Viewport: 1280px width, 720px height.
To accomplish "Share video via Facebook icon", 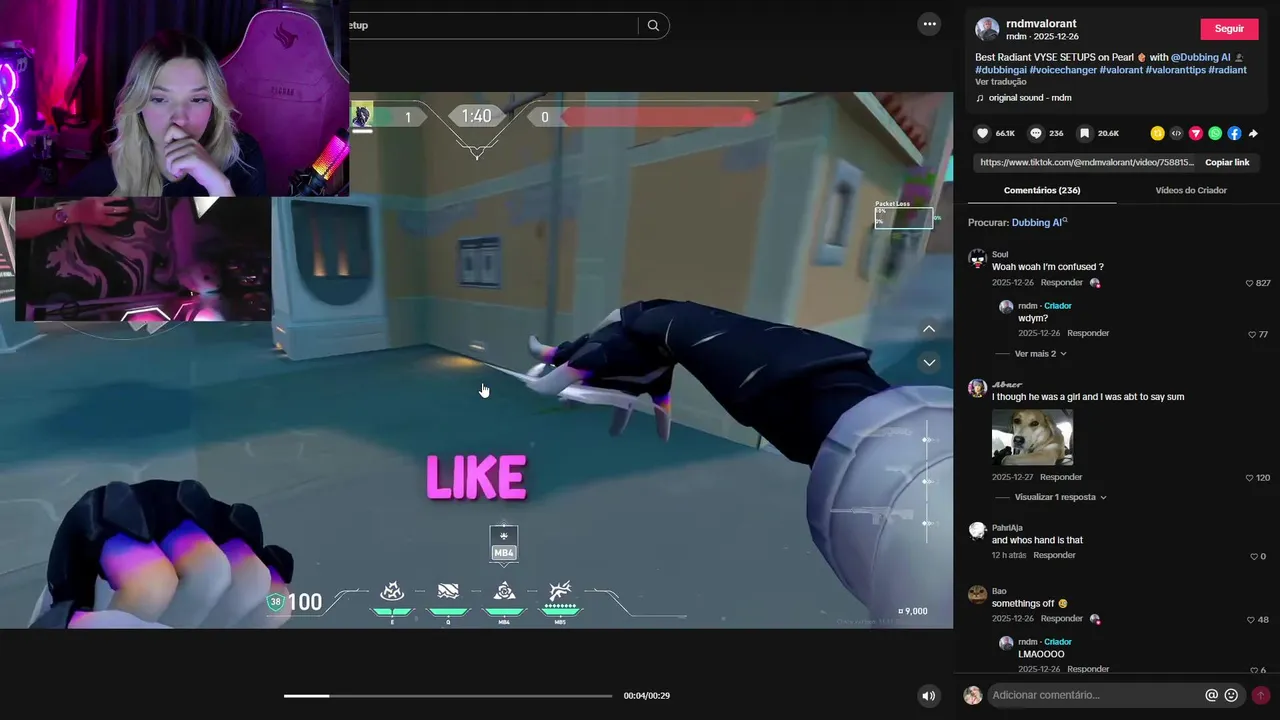I will click(x=1234, y=133).
